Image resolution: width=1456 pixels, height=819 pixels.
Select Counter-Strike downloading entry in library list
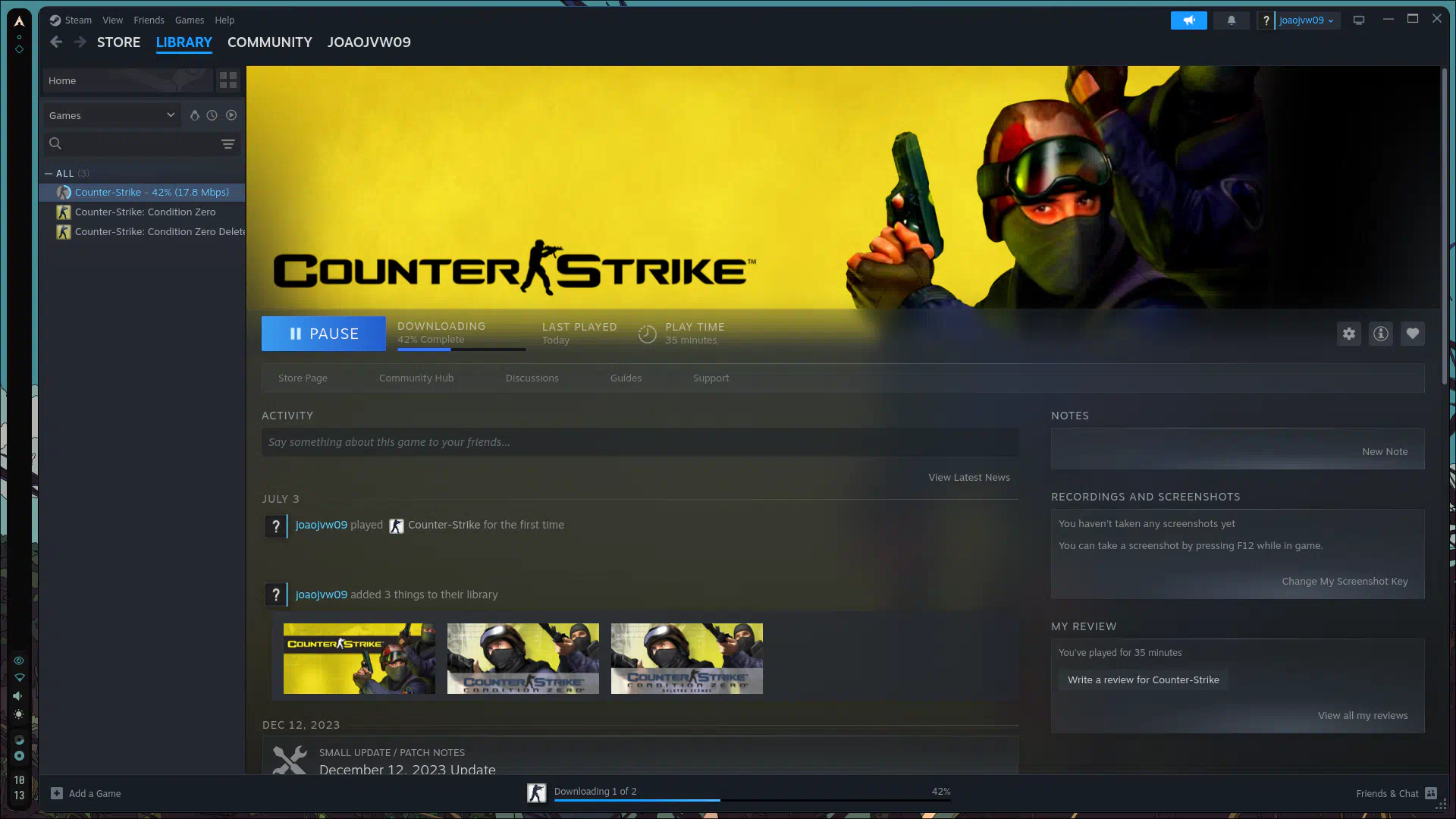(143, 193)
